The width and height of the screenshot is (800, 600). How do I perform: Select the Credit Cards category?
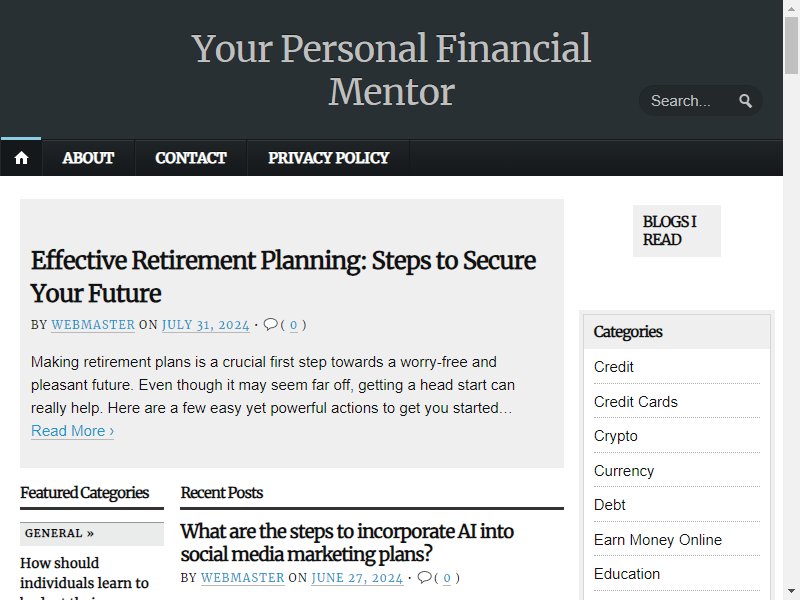[635, 402]
